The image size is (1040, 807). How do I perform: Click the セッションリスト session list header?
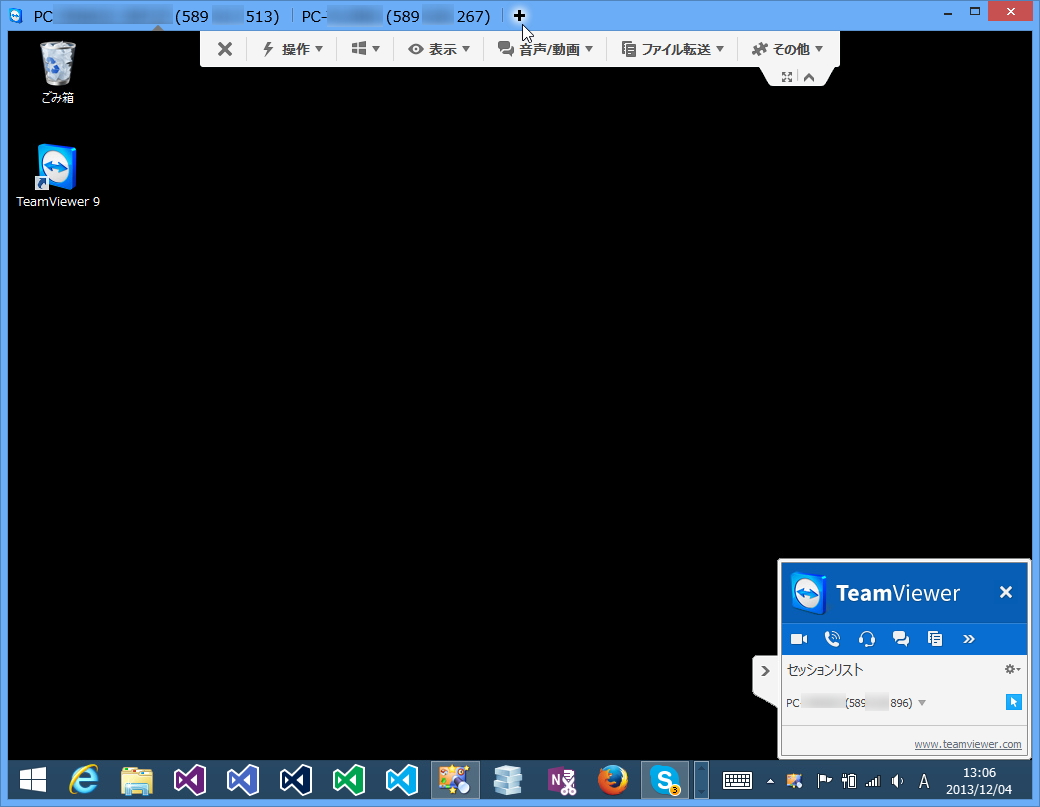tap(824, 670)
